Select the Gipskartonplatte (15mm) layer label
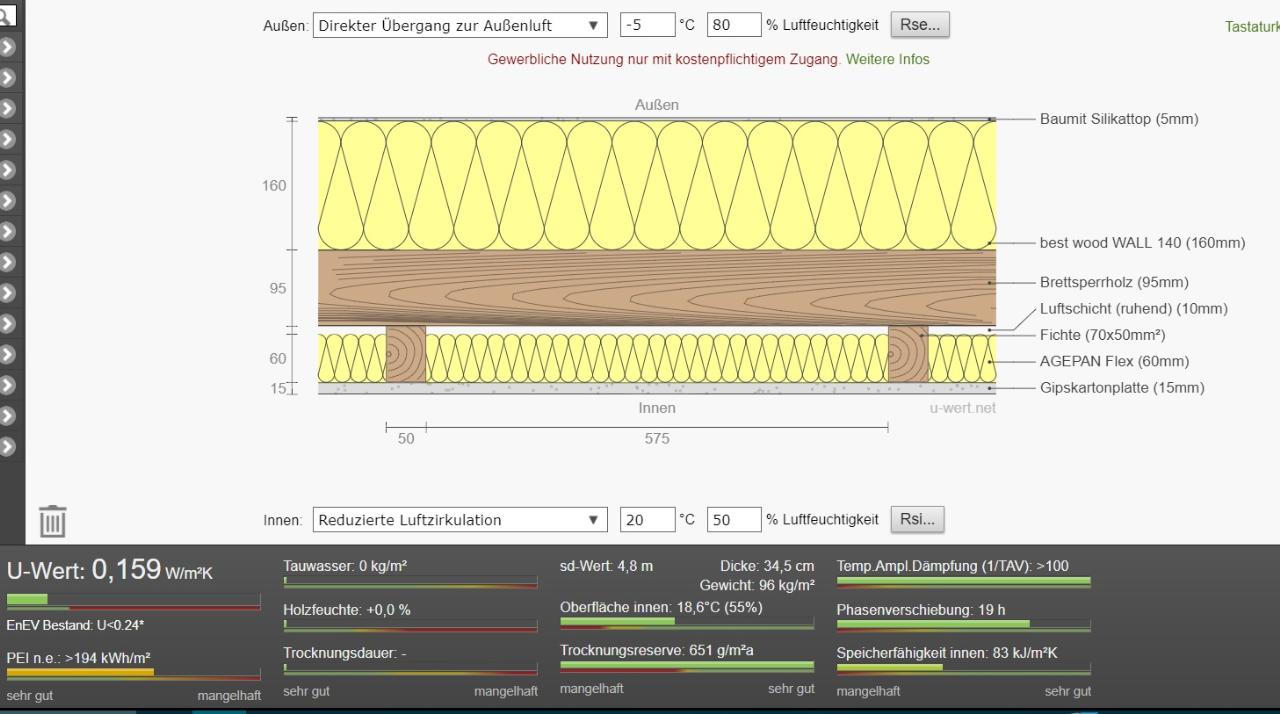The image size is (1280, 714). 1122,388
